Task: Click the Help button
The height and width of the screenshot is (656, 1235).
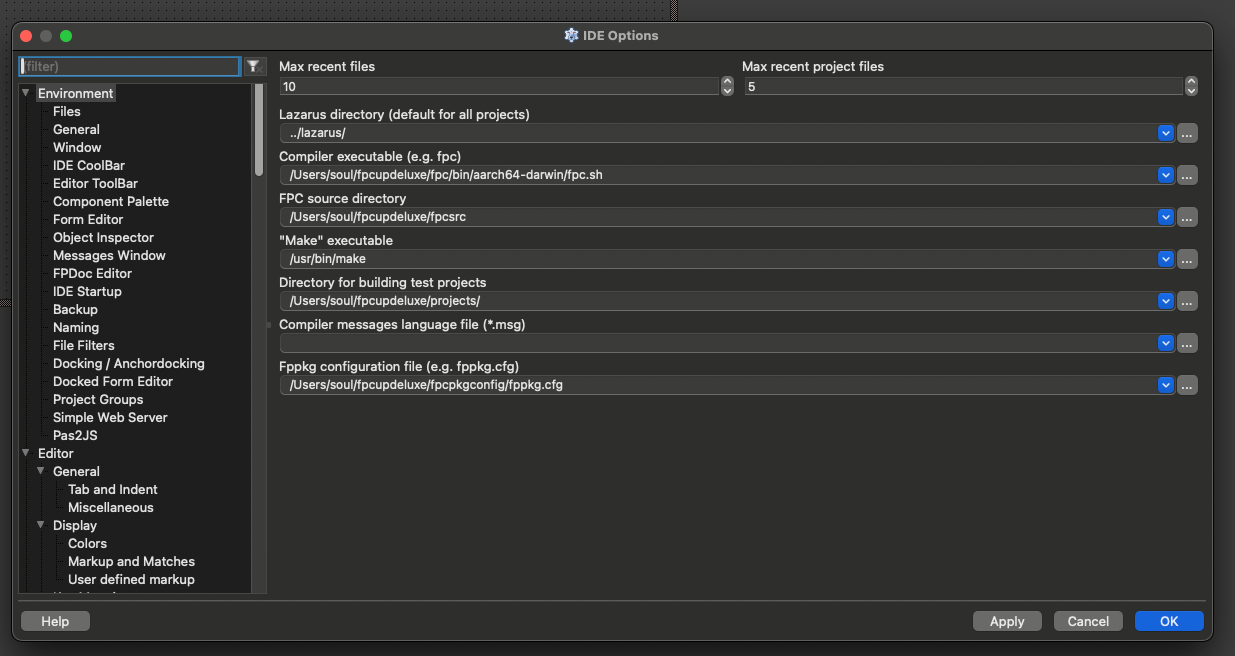Action: [55, 621]
